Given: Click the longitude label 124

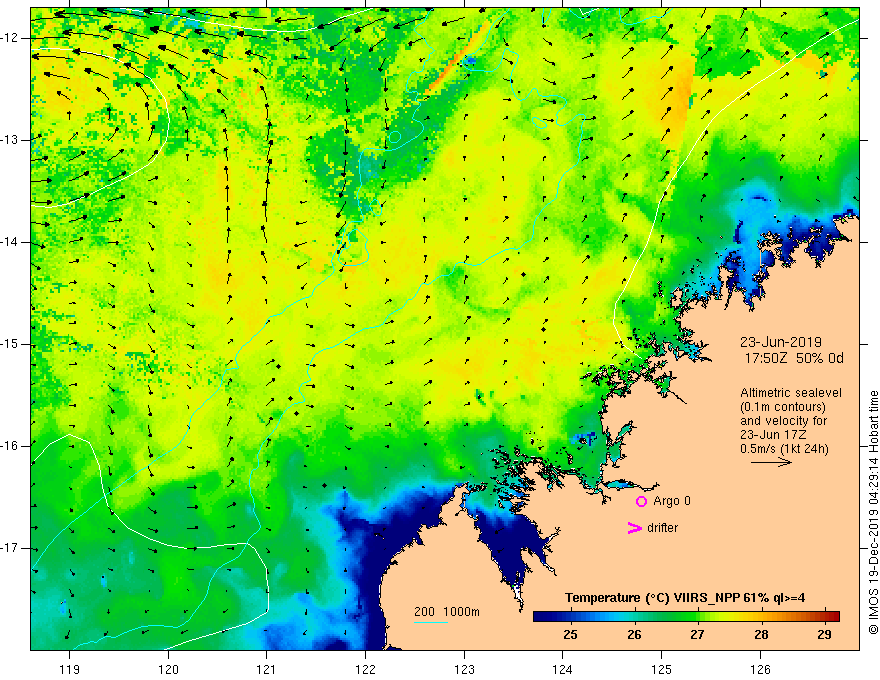Looking at the screenshot, I should (x=563, y=669).
